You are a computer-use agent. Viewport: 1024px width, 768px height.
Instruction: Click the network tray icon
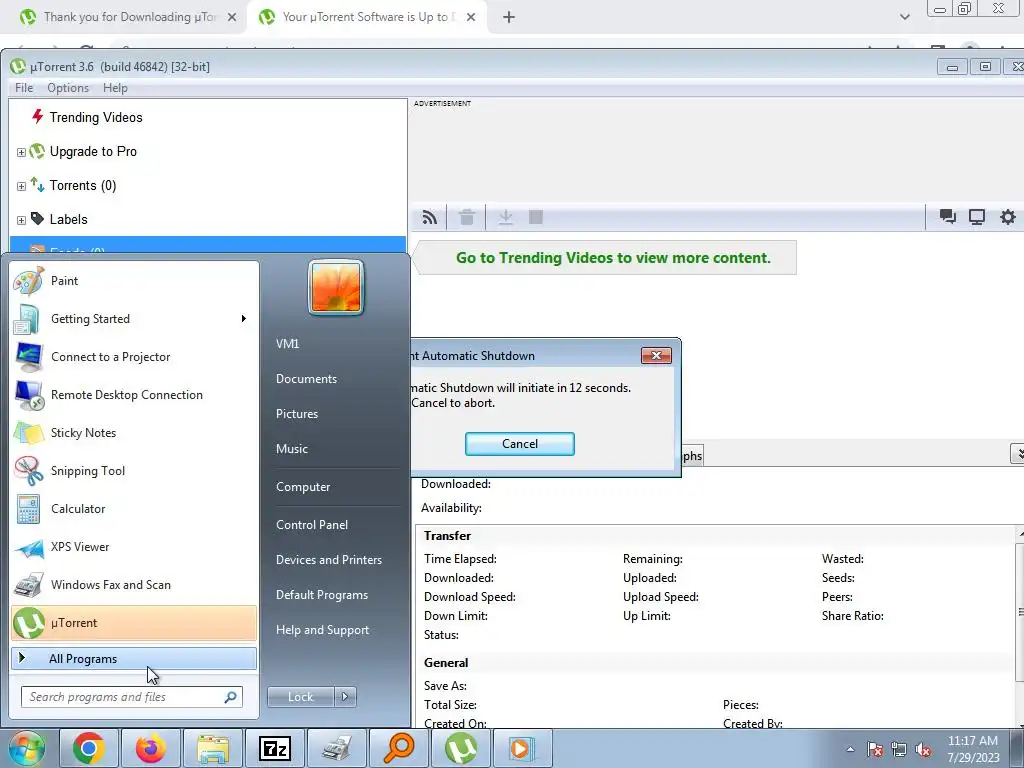899,749
